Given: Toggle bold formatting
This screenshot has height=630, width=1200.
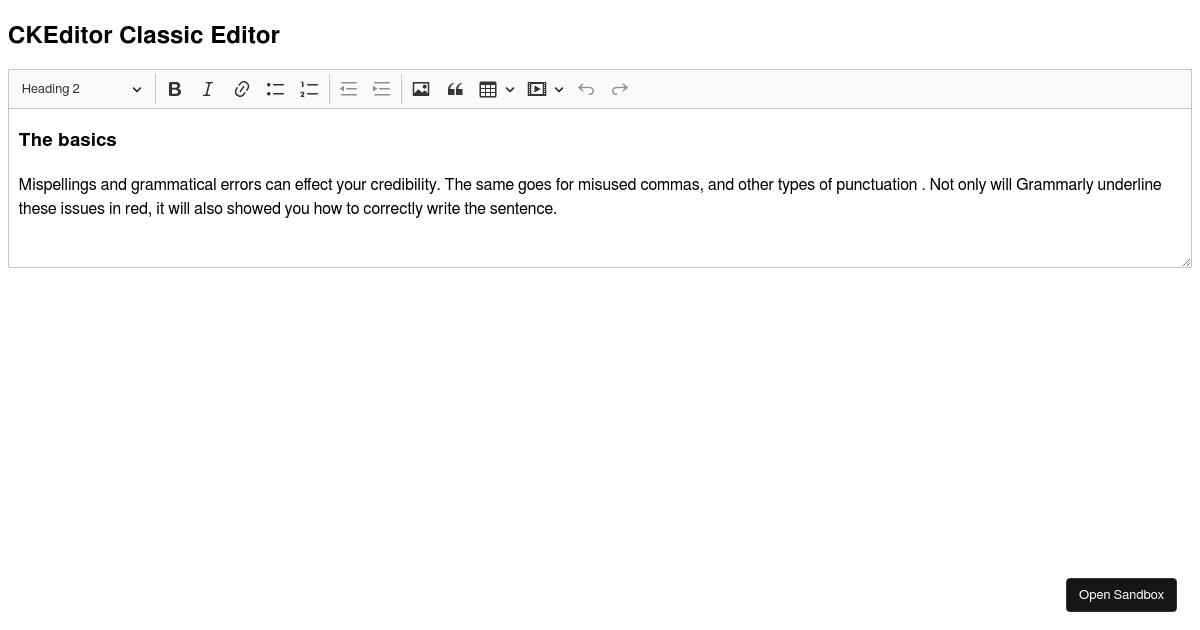Looking at the screenshot, I should [175, 89].
